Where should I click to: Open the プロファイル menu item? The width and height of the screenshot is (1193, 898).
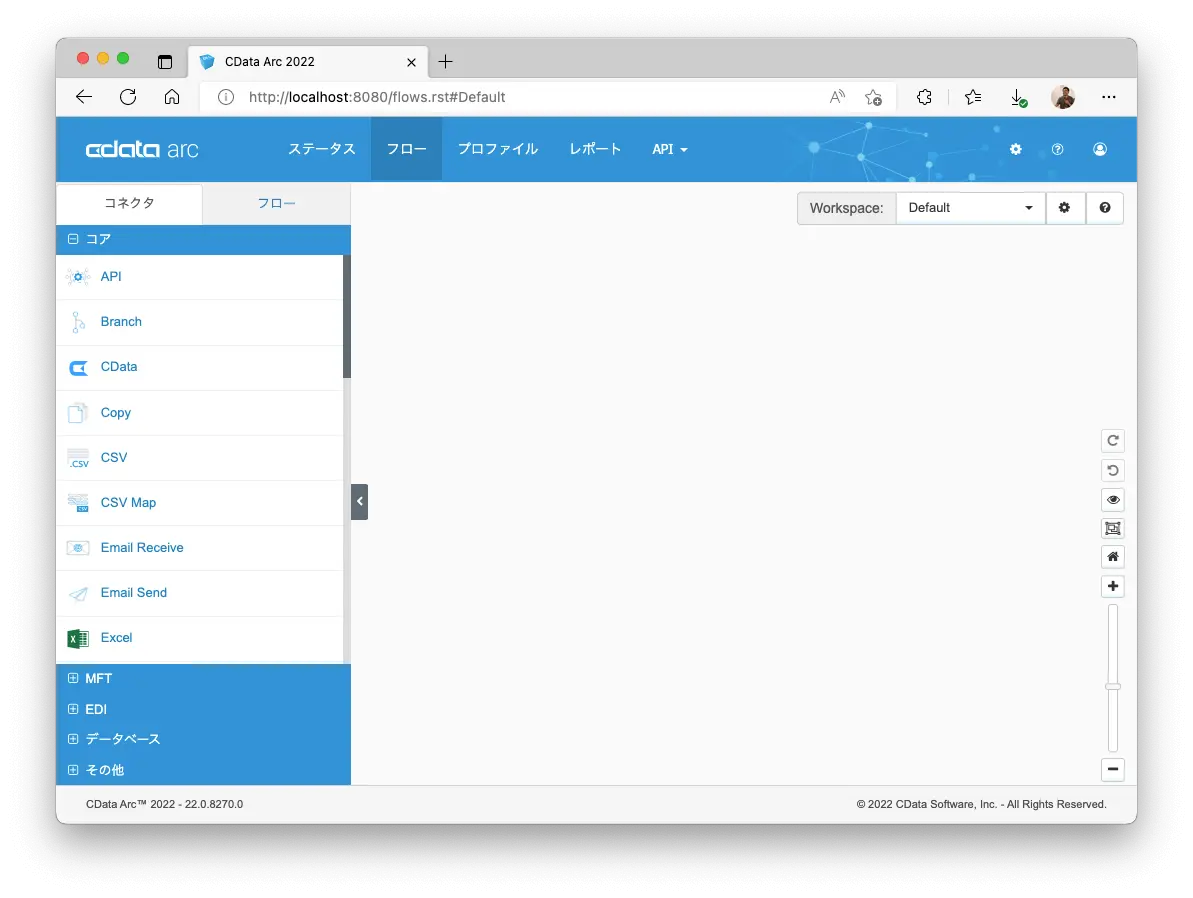coord(498,149)
